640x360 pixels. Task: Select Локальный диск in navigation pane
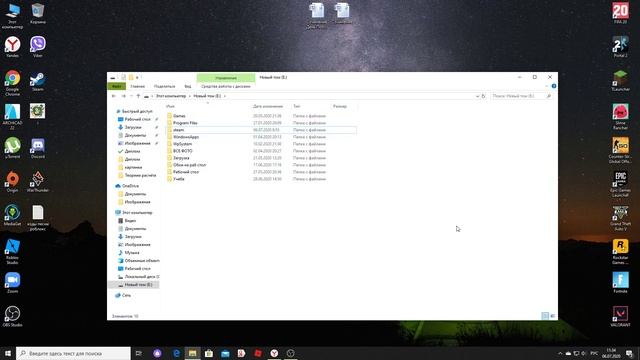[139, 277]
